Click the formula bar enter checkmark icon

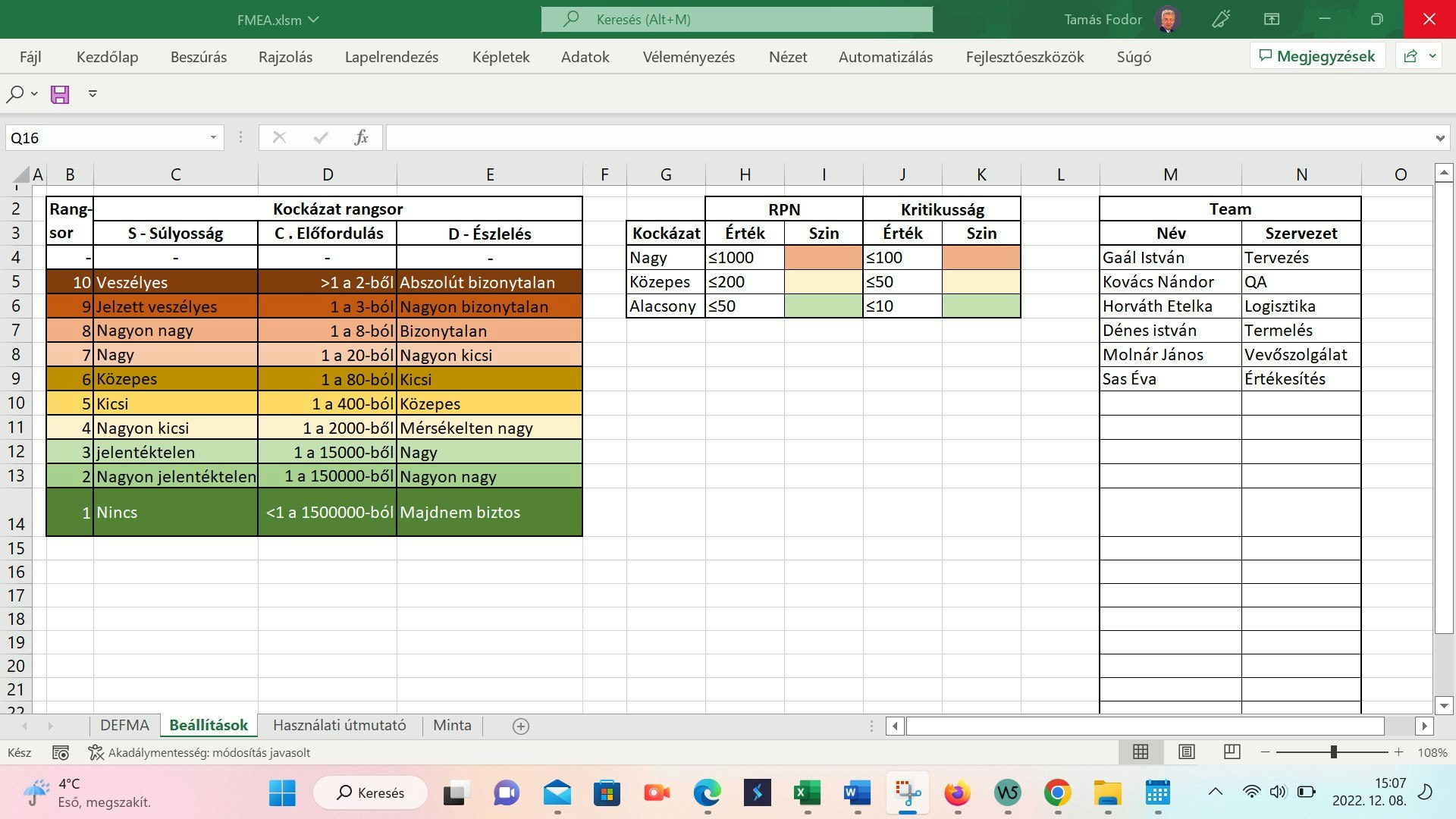321,137
